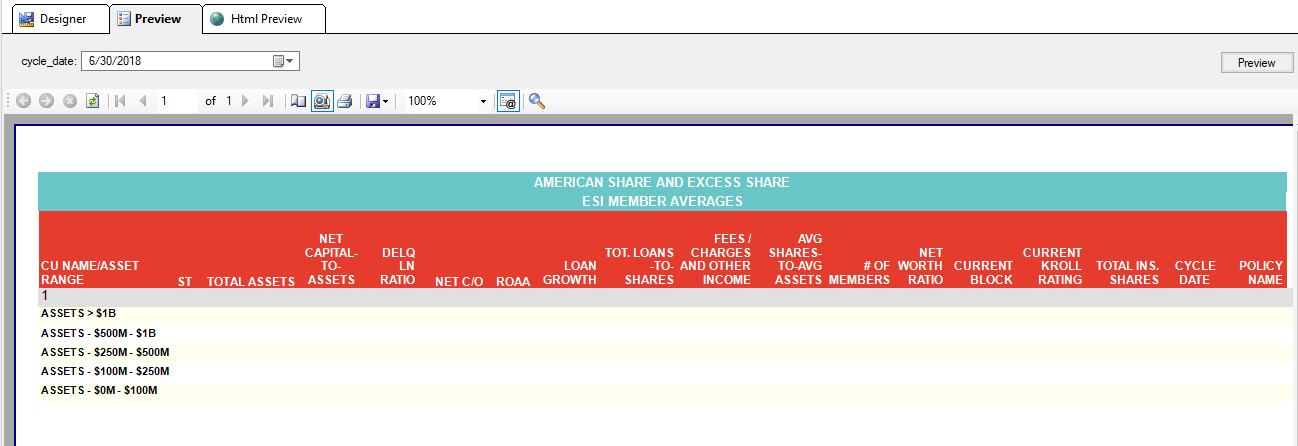1298x446 pixels.
Task: Click the CURRENT BLOCK header
Action: (x=983, y=273)
